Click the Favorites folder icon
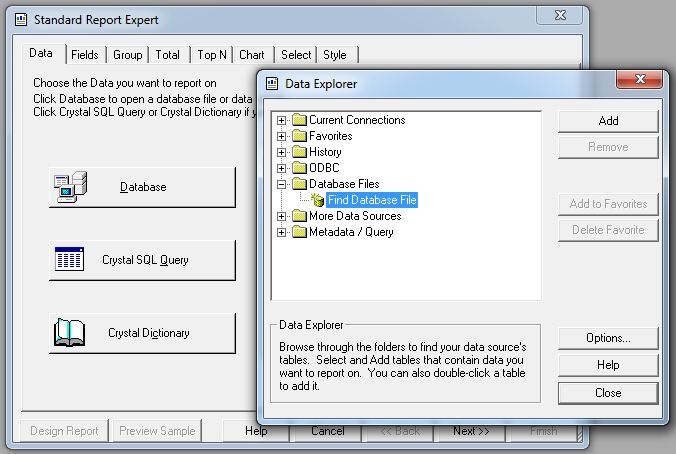 point(299,136)
